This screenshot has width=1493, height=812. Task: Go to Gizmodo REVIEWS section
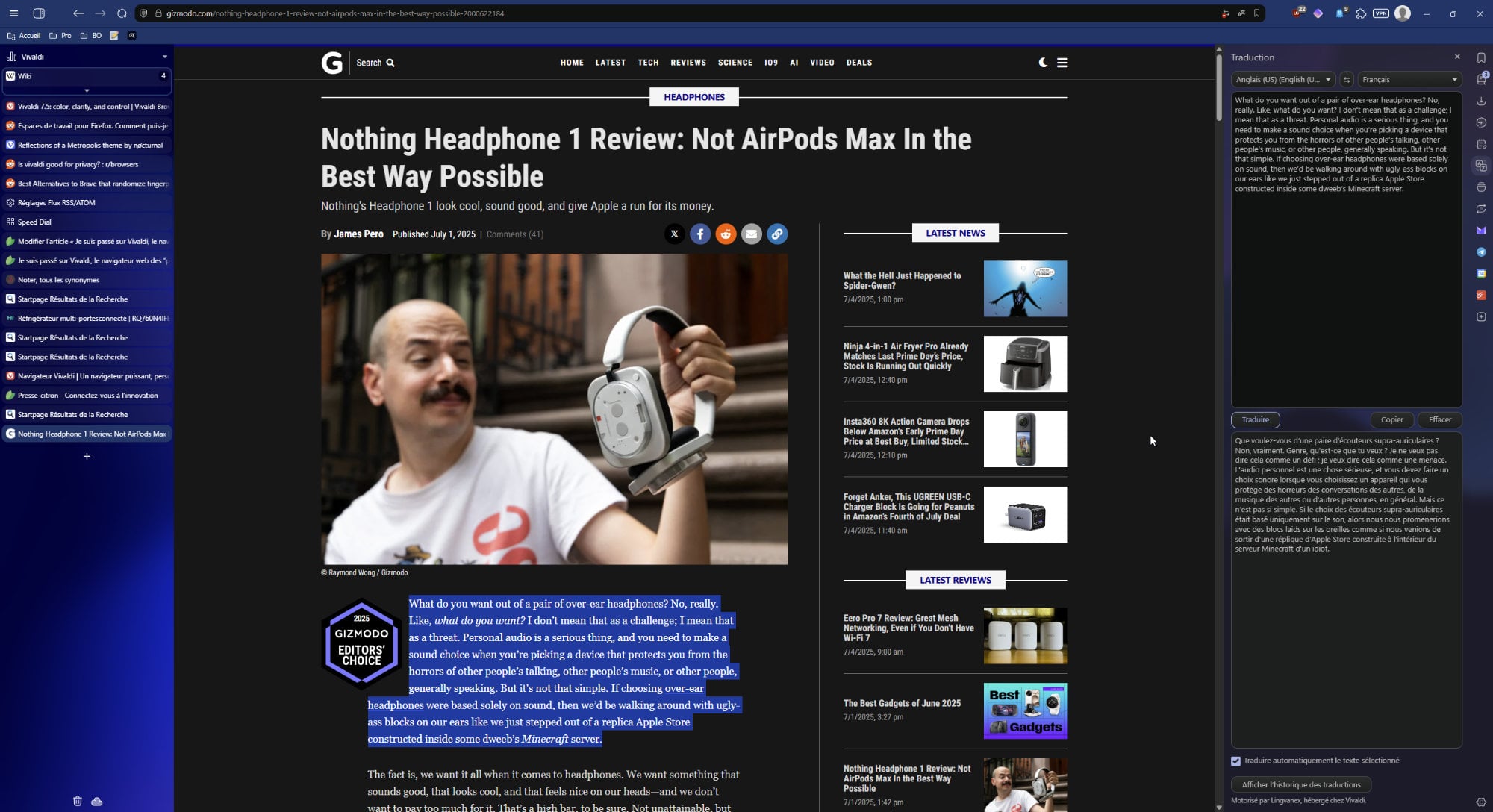tap(688, 63)
